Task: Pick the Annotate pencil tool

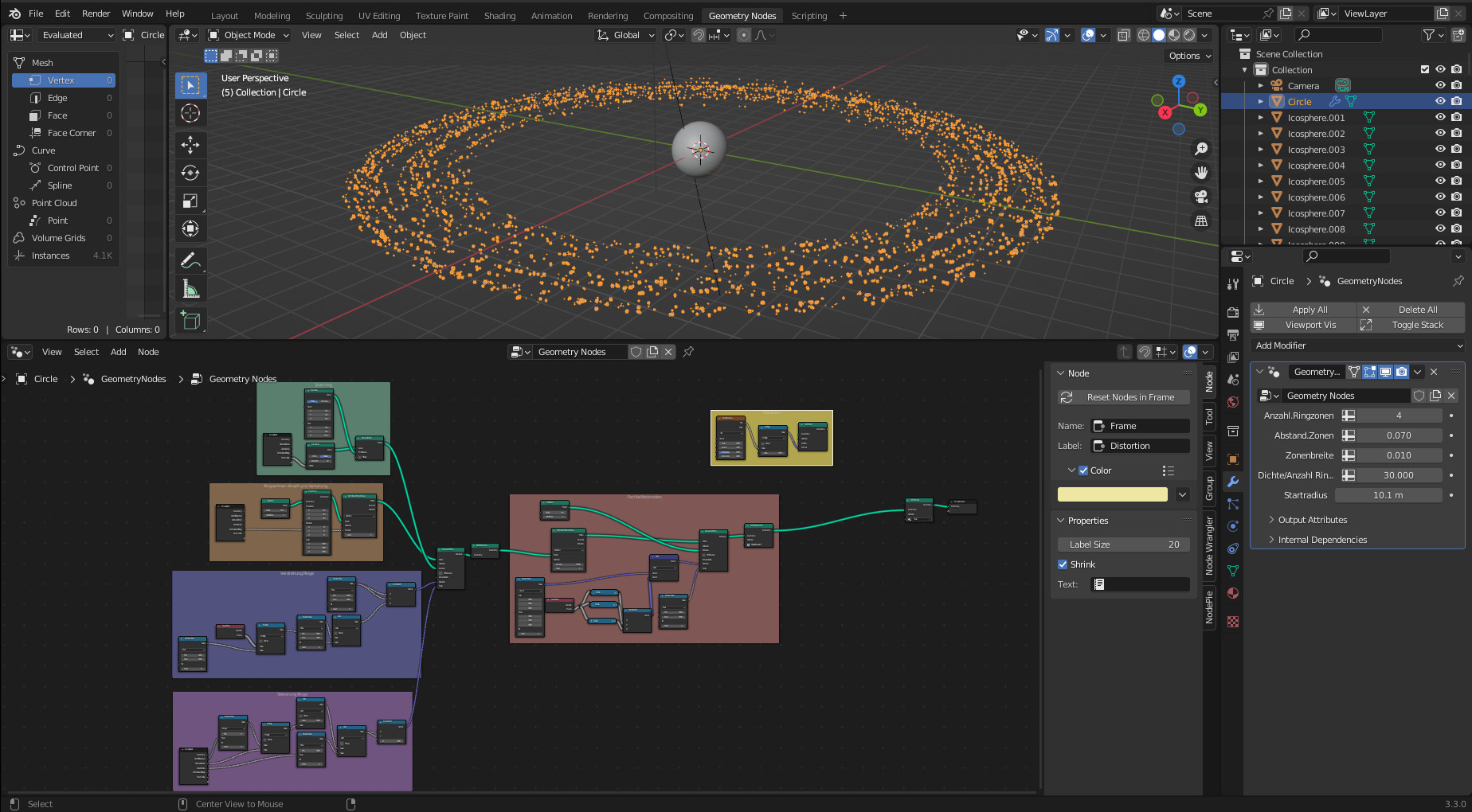Action: 190,260
